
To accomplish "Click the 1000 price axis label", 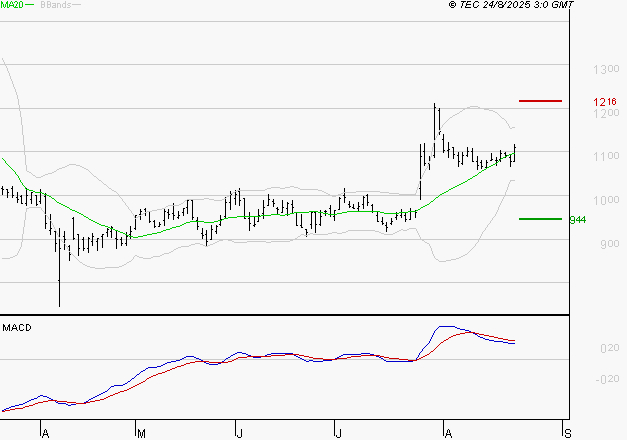I will [x=604, y=200].
